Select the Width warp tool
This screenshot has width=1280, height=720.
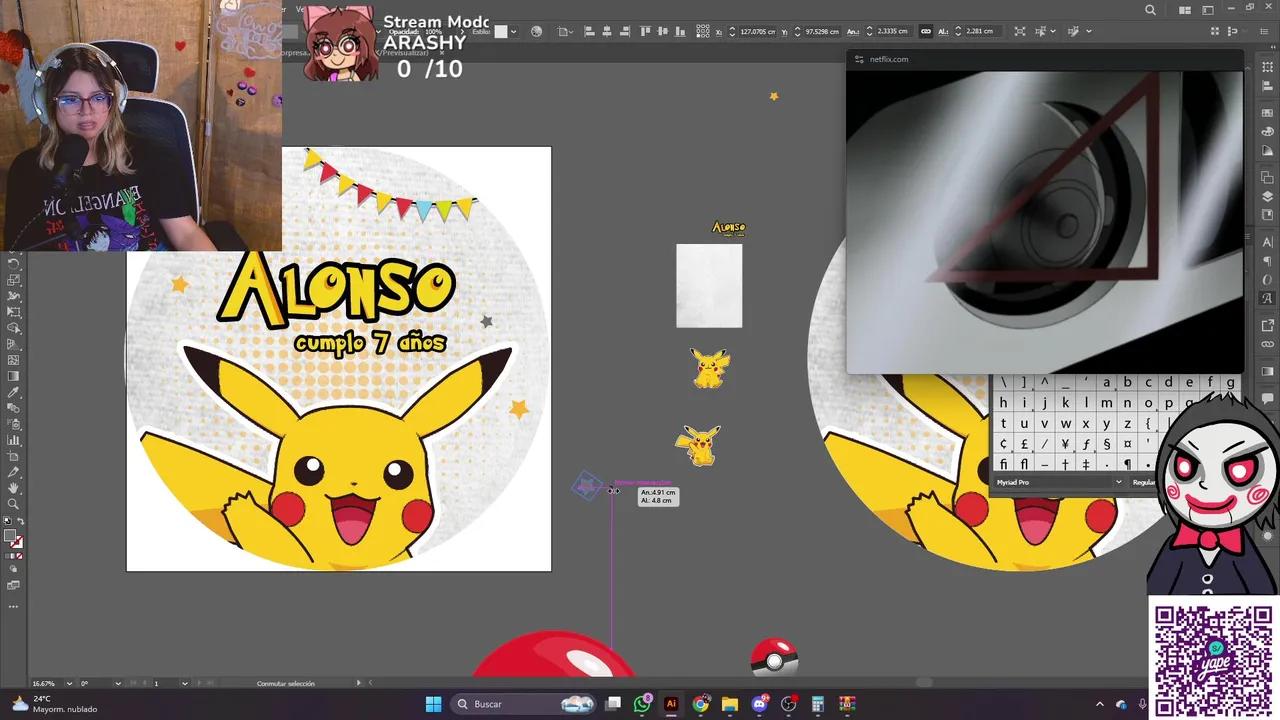tap(14, 296)
